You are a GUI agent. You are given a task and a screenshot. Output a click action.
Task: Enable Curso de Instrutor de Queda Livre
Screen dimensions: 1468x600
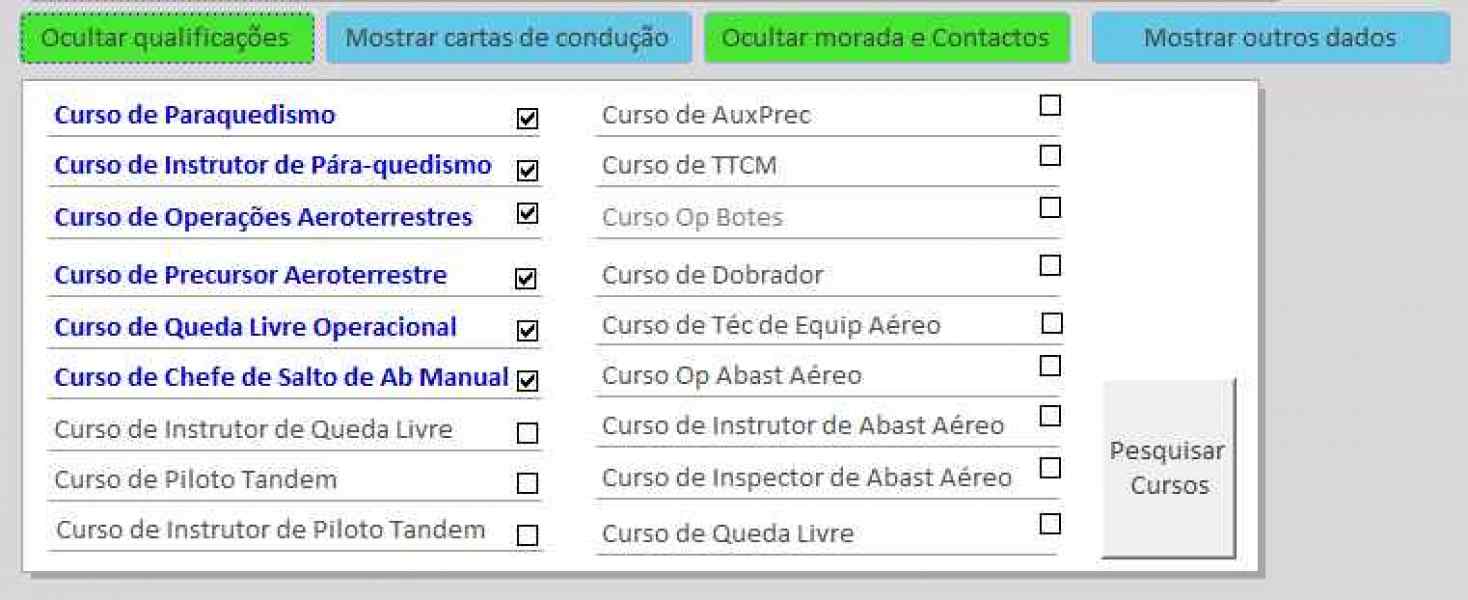pos(527,433)
